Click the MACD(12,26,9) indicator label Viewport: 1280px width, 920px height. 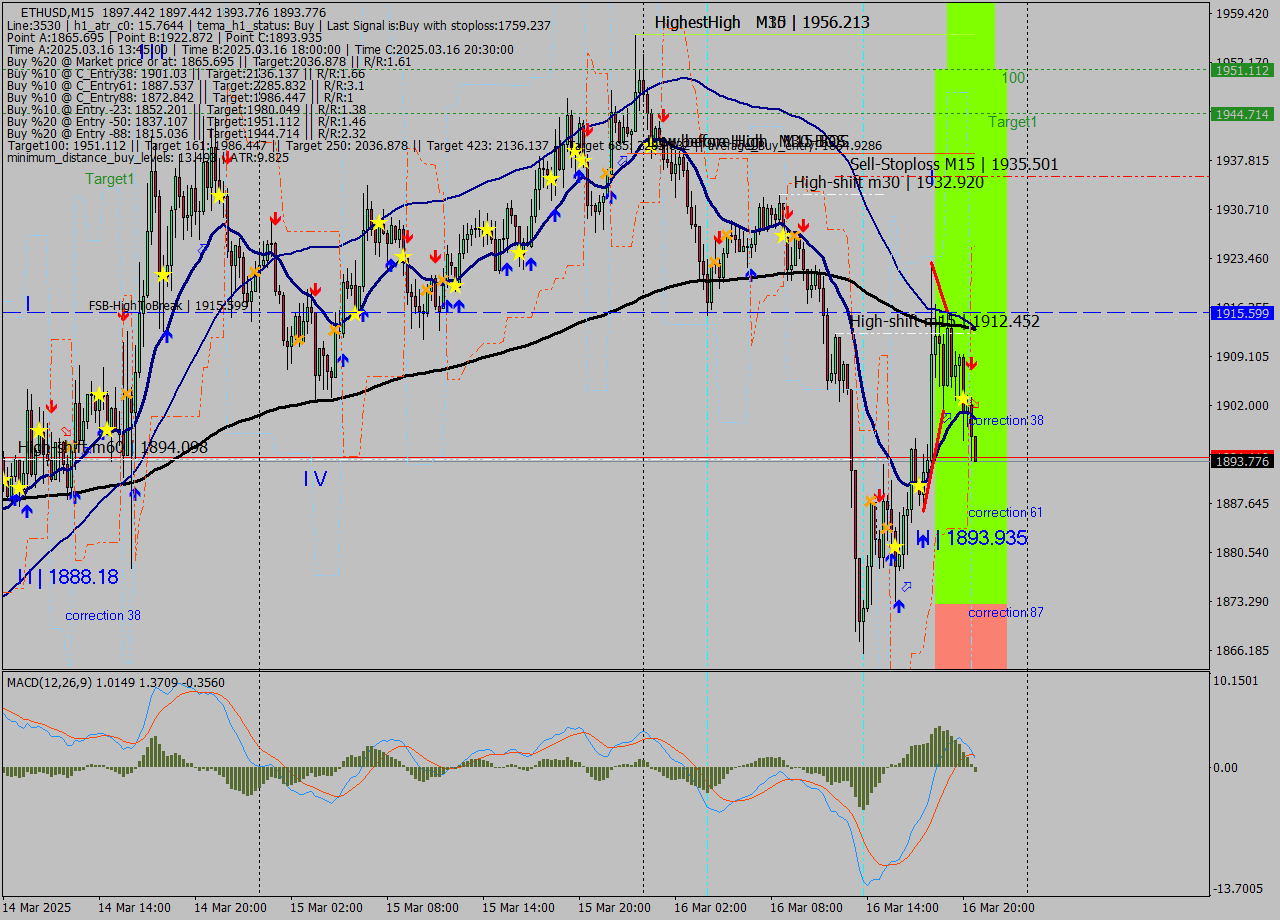click(x=115, y=682)
